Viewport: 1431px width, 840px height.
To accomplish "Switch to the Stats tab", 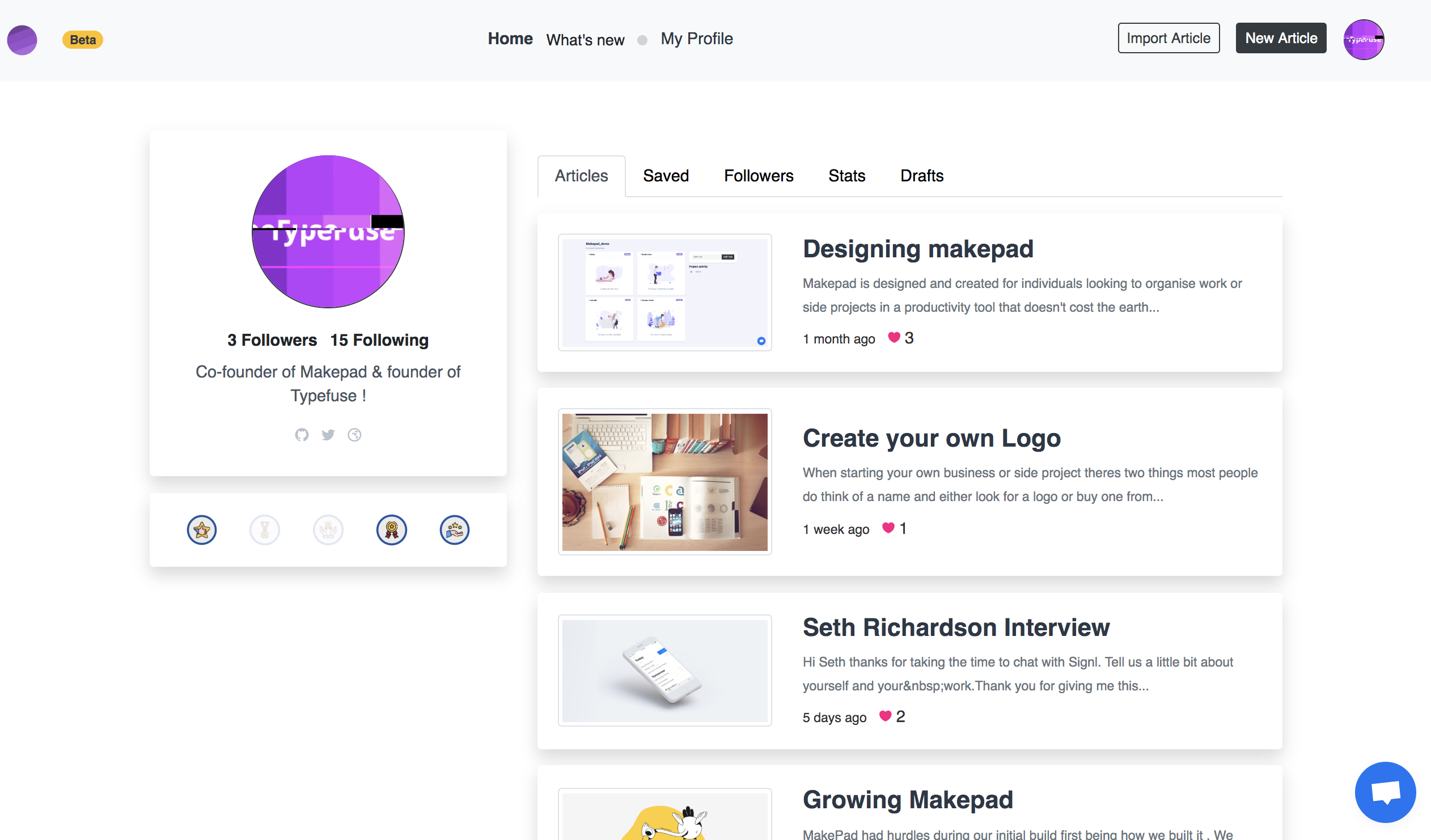I will (846, 176).
